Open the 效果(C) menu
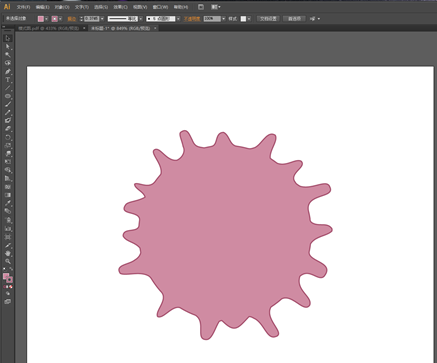 pyautogui.click(x=120, y=7)
